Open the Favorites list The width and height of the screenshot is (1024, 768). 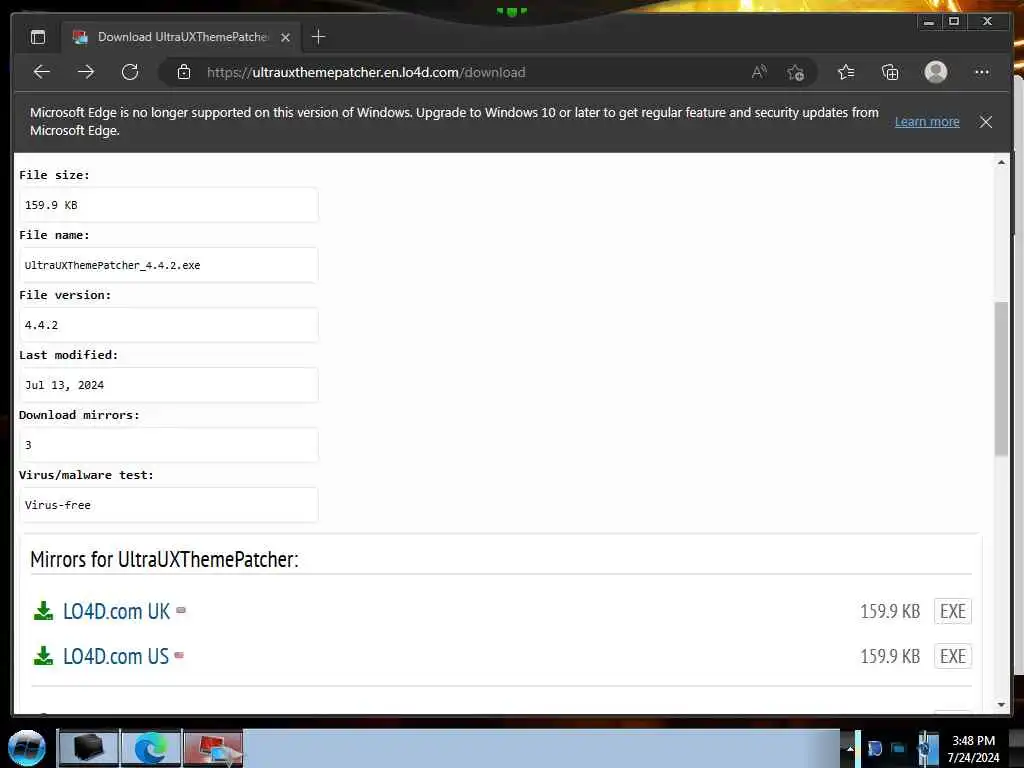[x=846, y=72]
